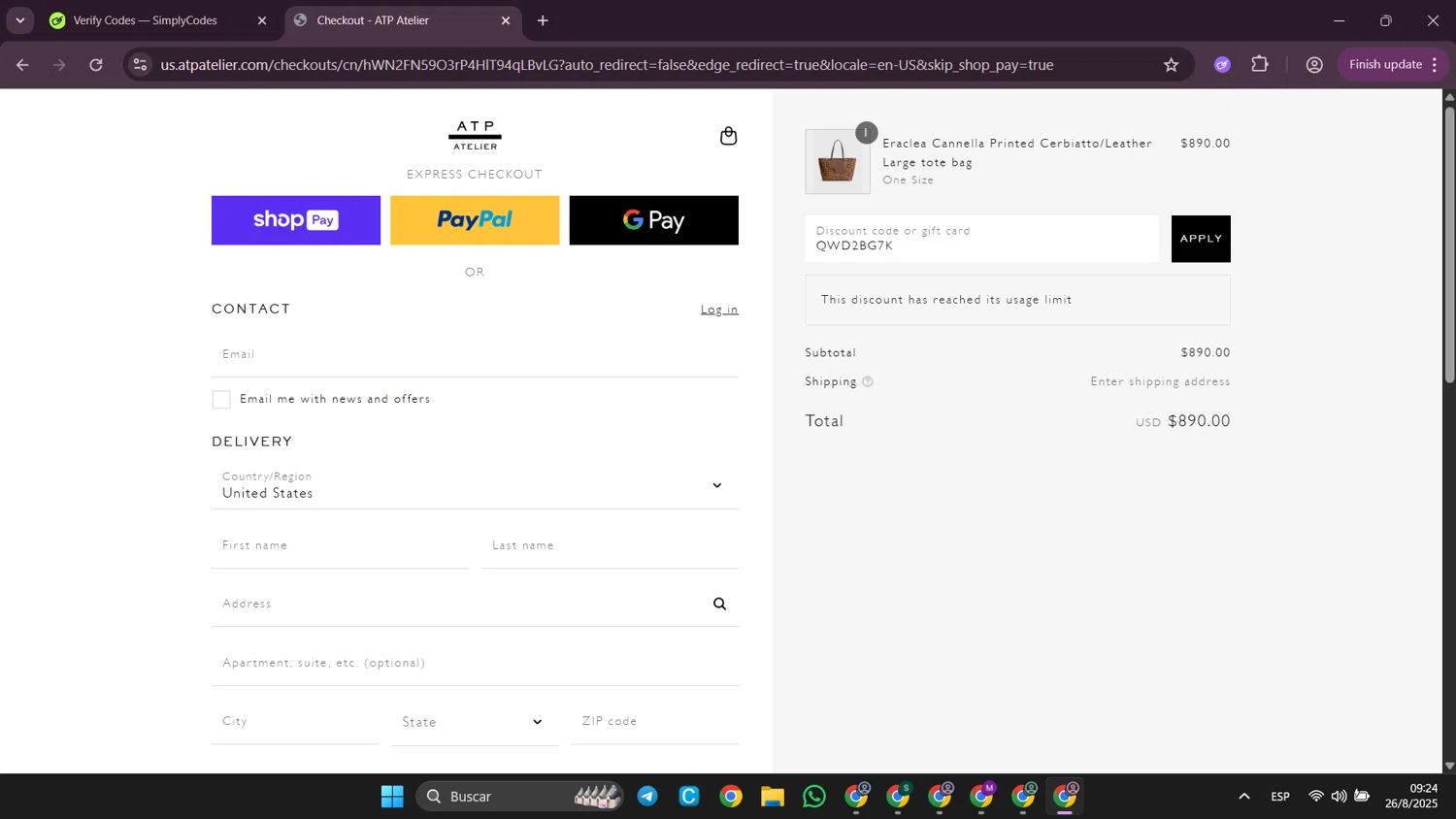Viewport: 1456px width, 819px height.
Task: Focus the First name field
Action: [x=340, y=545]
